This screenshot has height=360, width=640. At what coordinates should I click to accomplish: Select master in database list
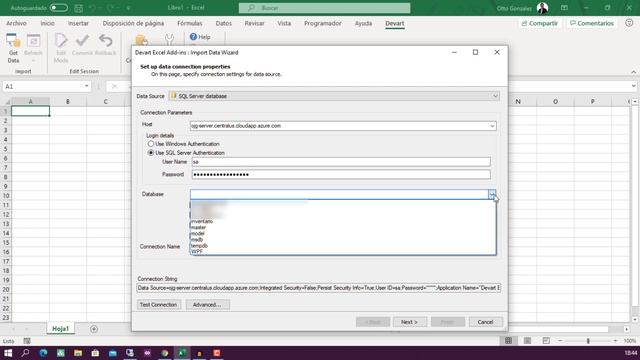(343, 227)
